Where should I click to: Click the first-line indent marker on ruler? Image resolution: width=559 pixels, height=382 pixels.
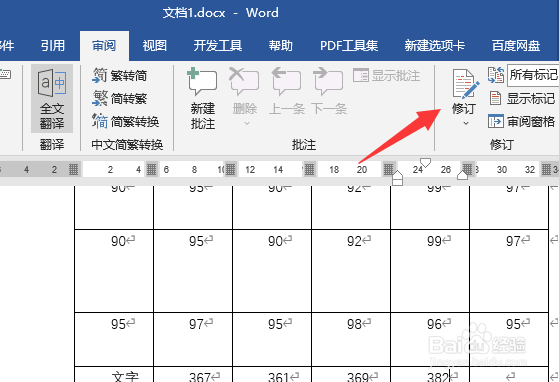point(425,162)
